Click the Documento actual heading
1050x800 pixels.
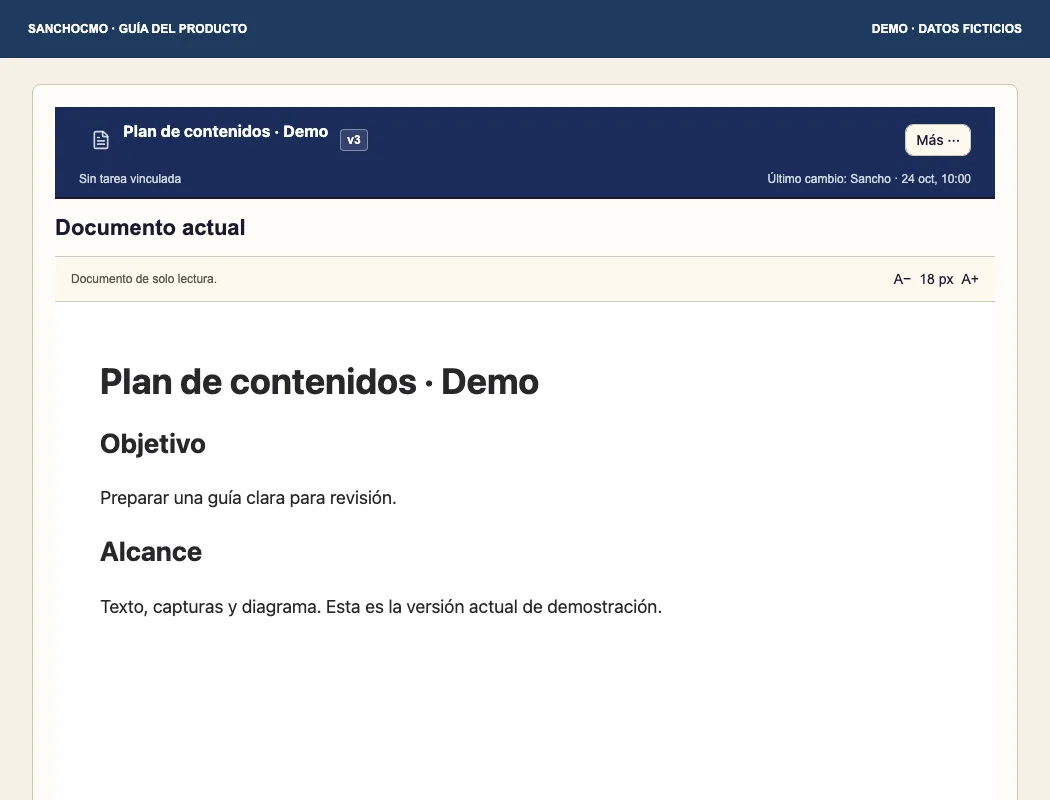pos(150,228)
